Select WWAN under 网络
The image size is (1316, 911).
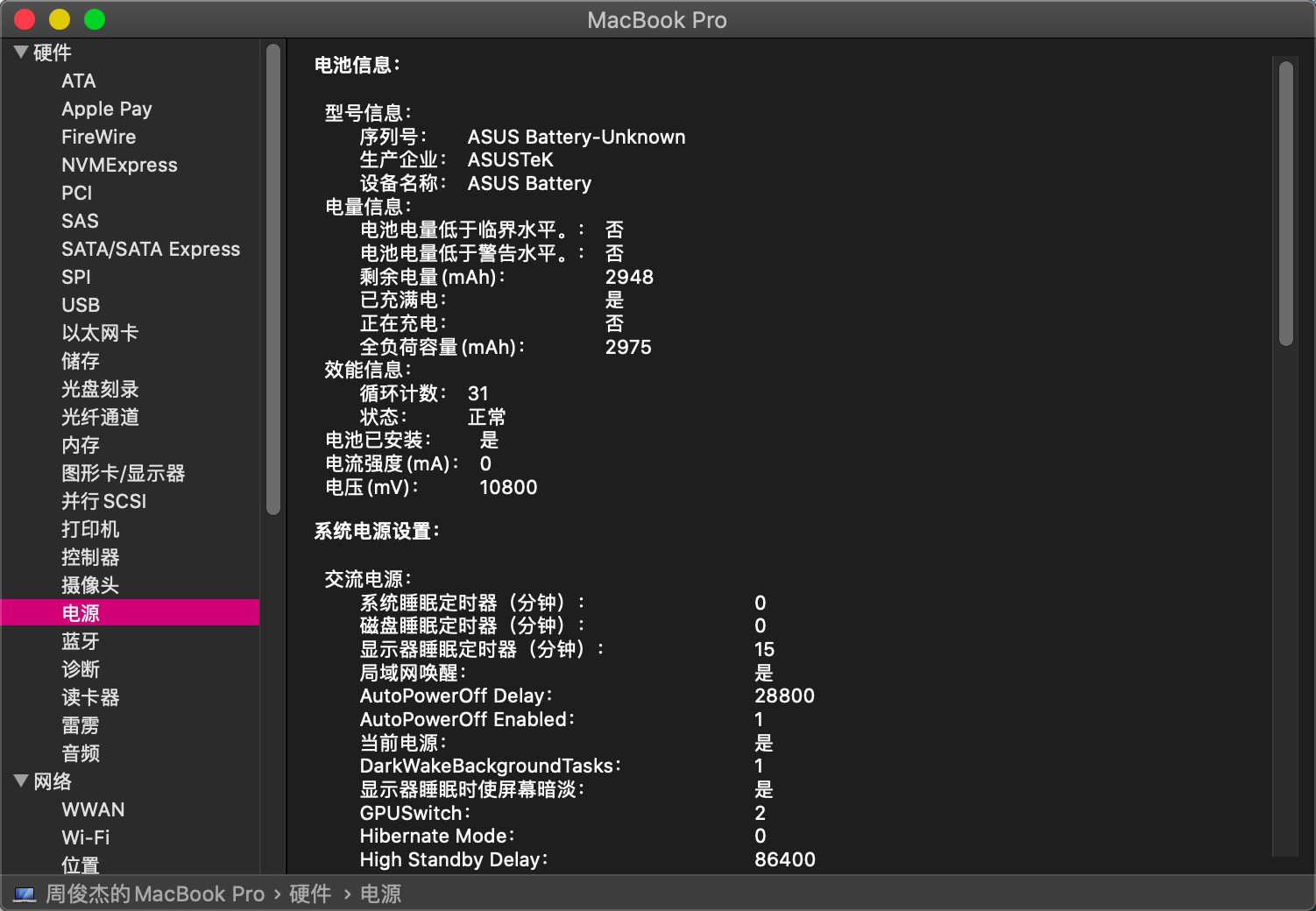click(93, 809)
